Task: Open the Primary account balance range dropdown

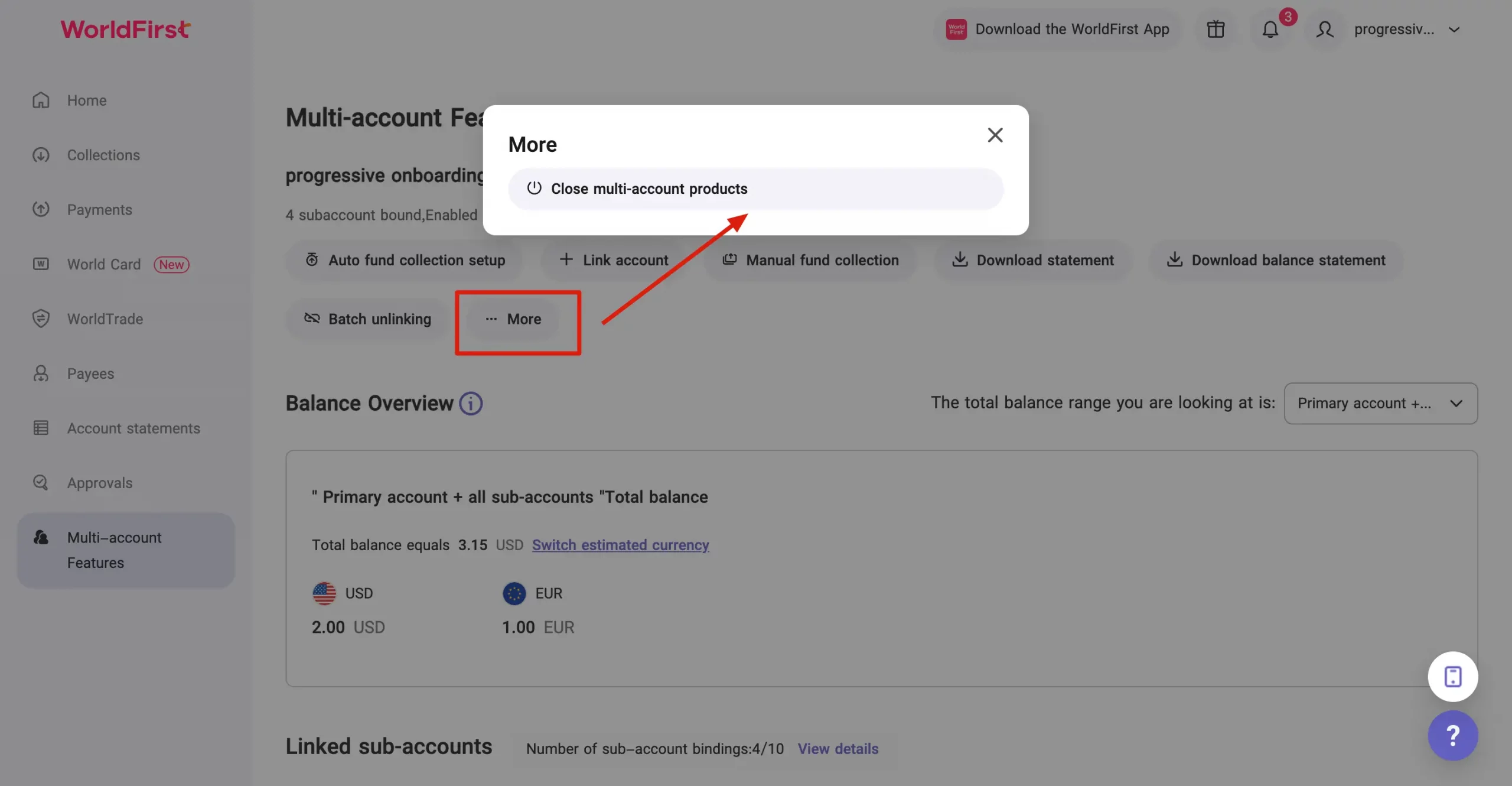Action: [1380, 404]
